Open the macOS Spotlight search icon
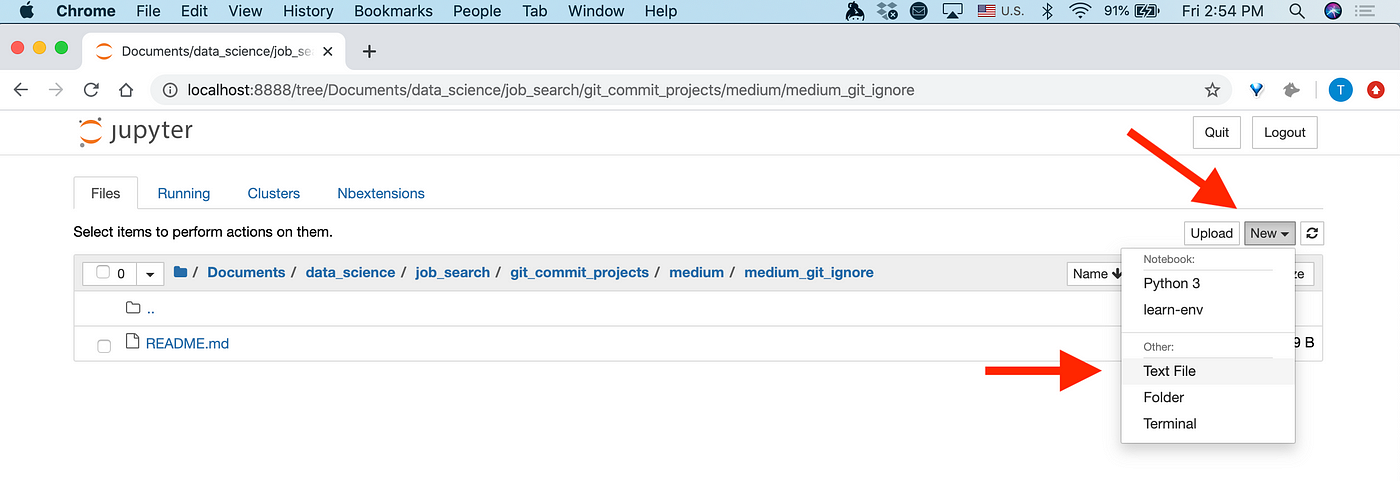 click(1297, 11)
